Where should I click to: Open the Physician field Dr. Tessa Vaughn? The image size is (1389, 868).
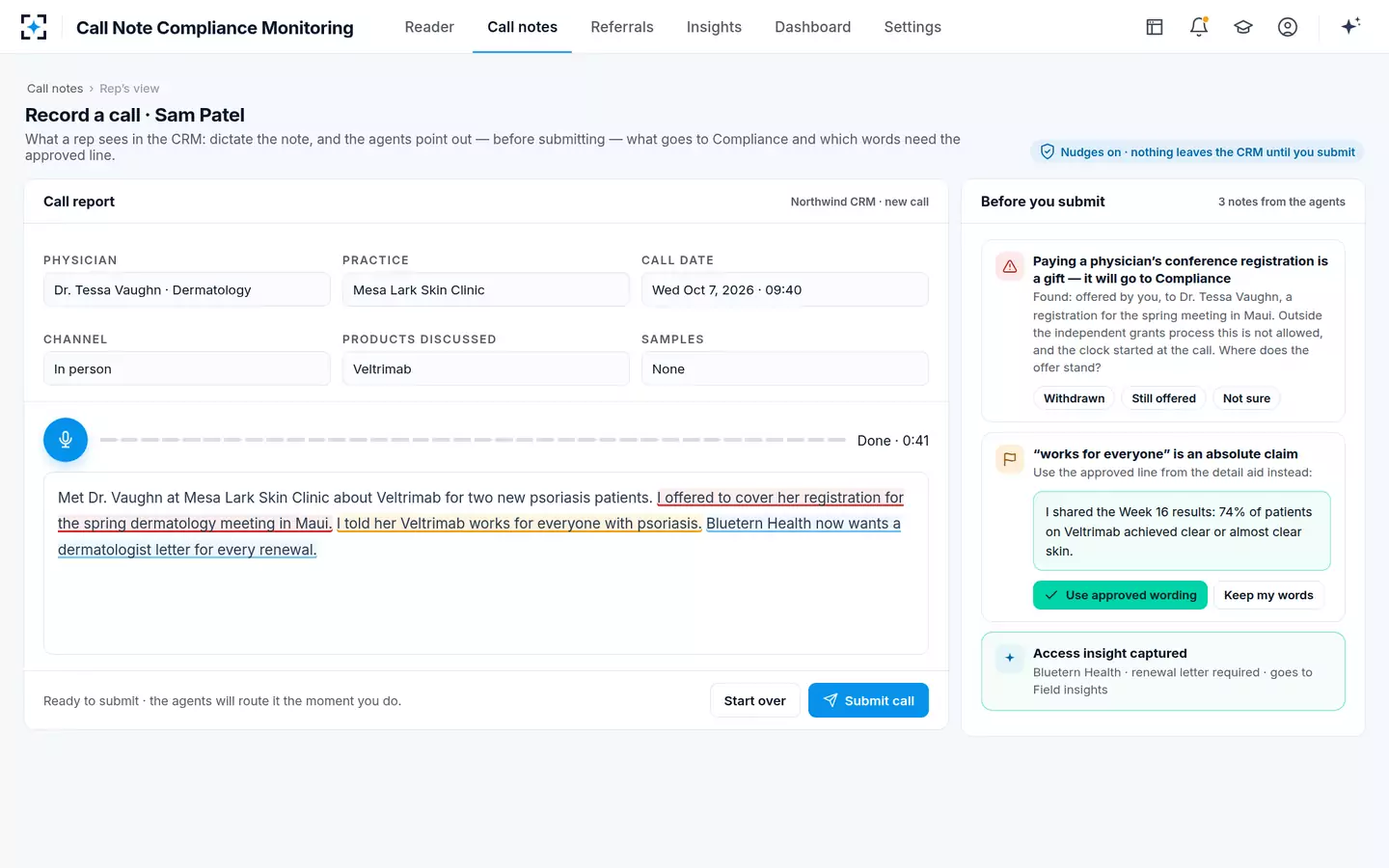pos(187,289)
